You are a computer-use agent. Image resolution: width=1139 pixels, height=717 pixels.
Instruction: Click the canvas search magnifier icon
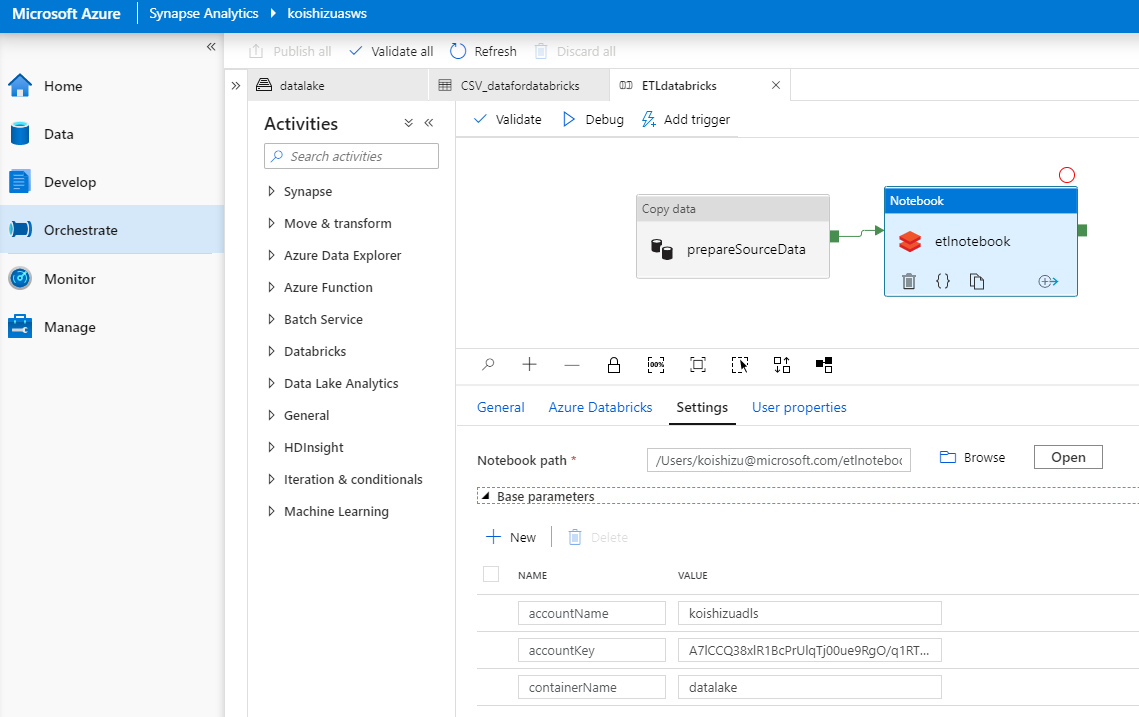(488, 365)
